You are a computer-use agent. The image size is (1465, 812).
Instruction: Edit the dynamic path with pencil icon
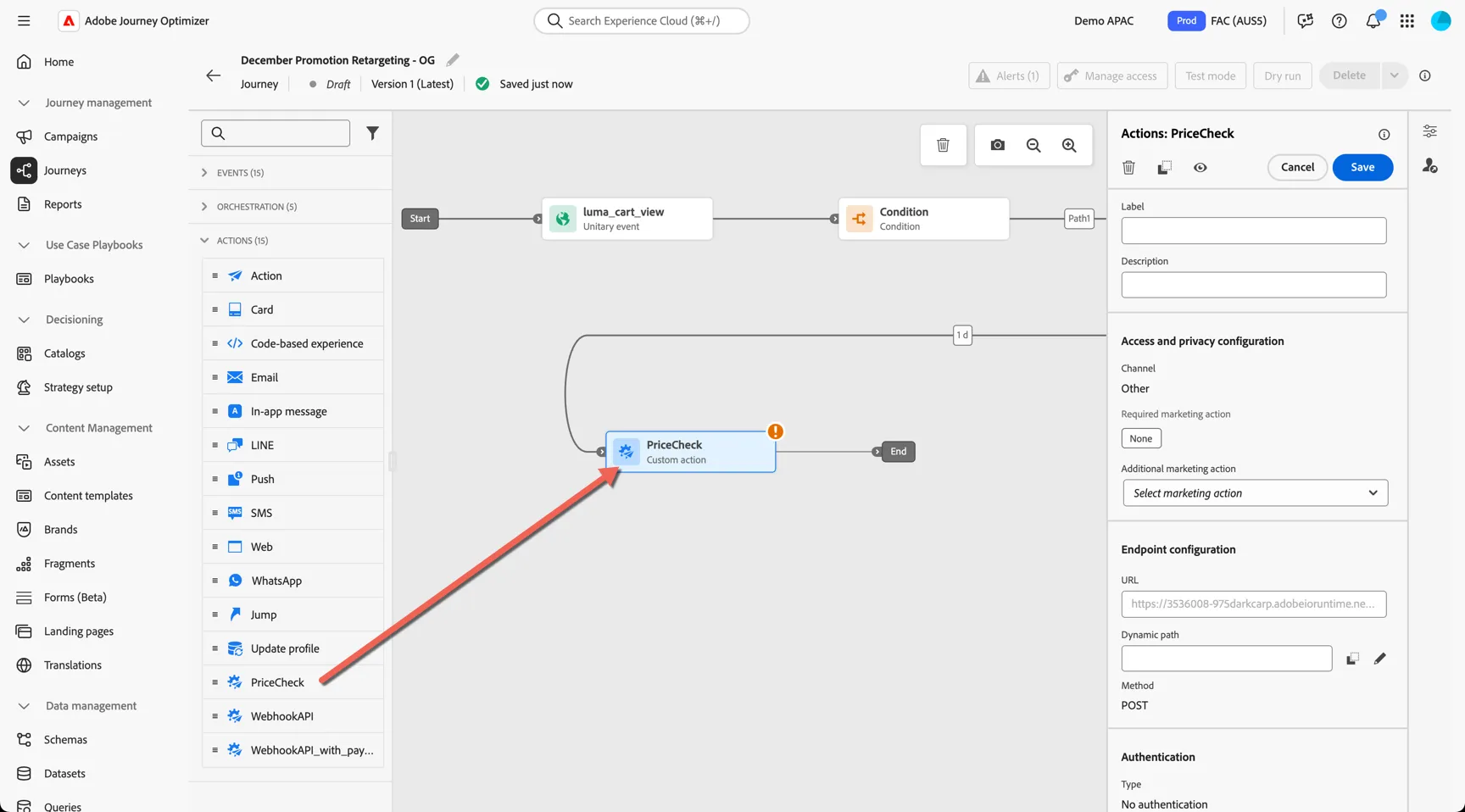pos(1380,659)
